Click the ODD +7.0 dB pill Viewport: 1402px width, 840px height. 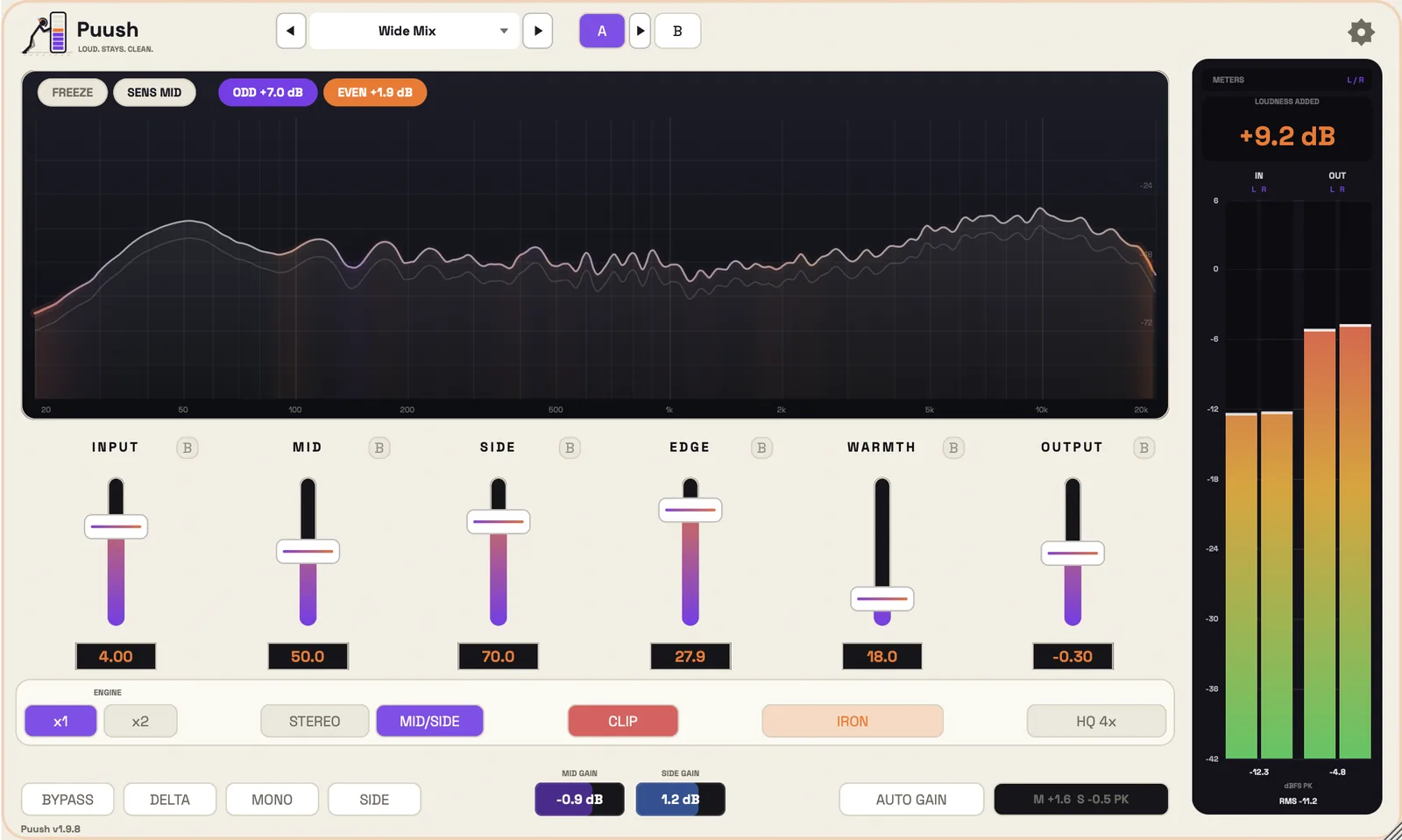(267, 92)
